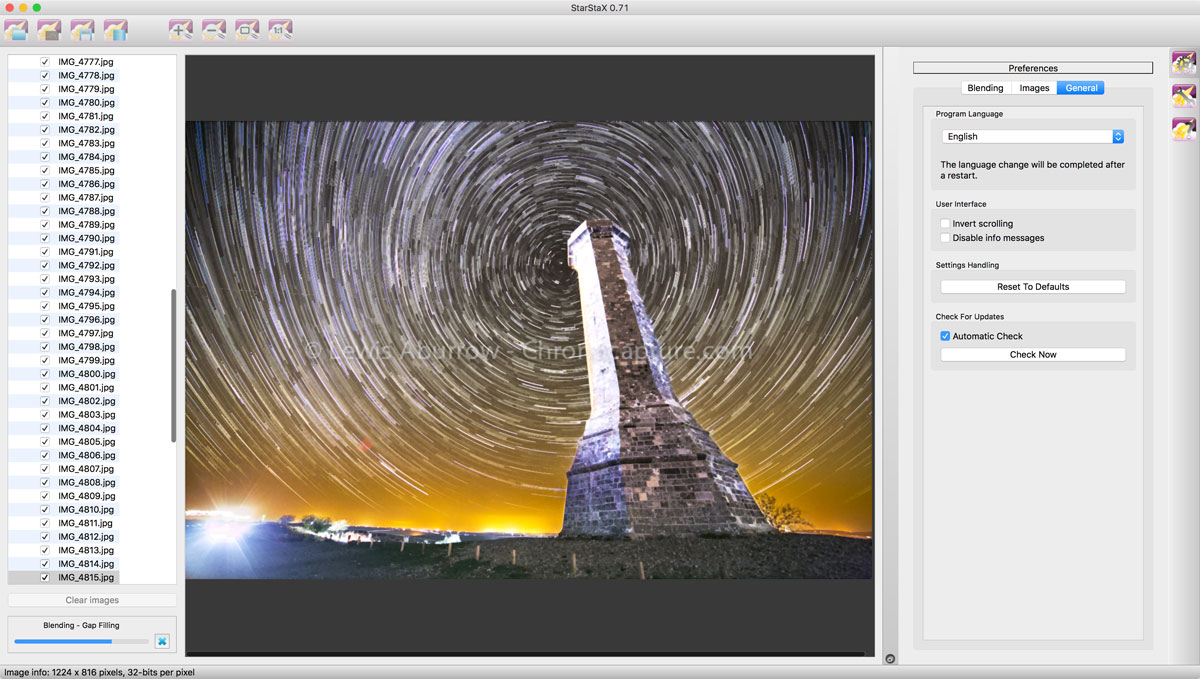Select IMG_4792.jpg in the list
The image size is (1200, 679).
click(86, 265)
